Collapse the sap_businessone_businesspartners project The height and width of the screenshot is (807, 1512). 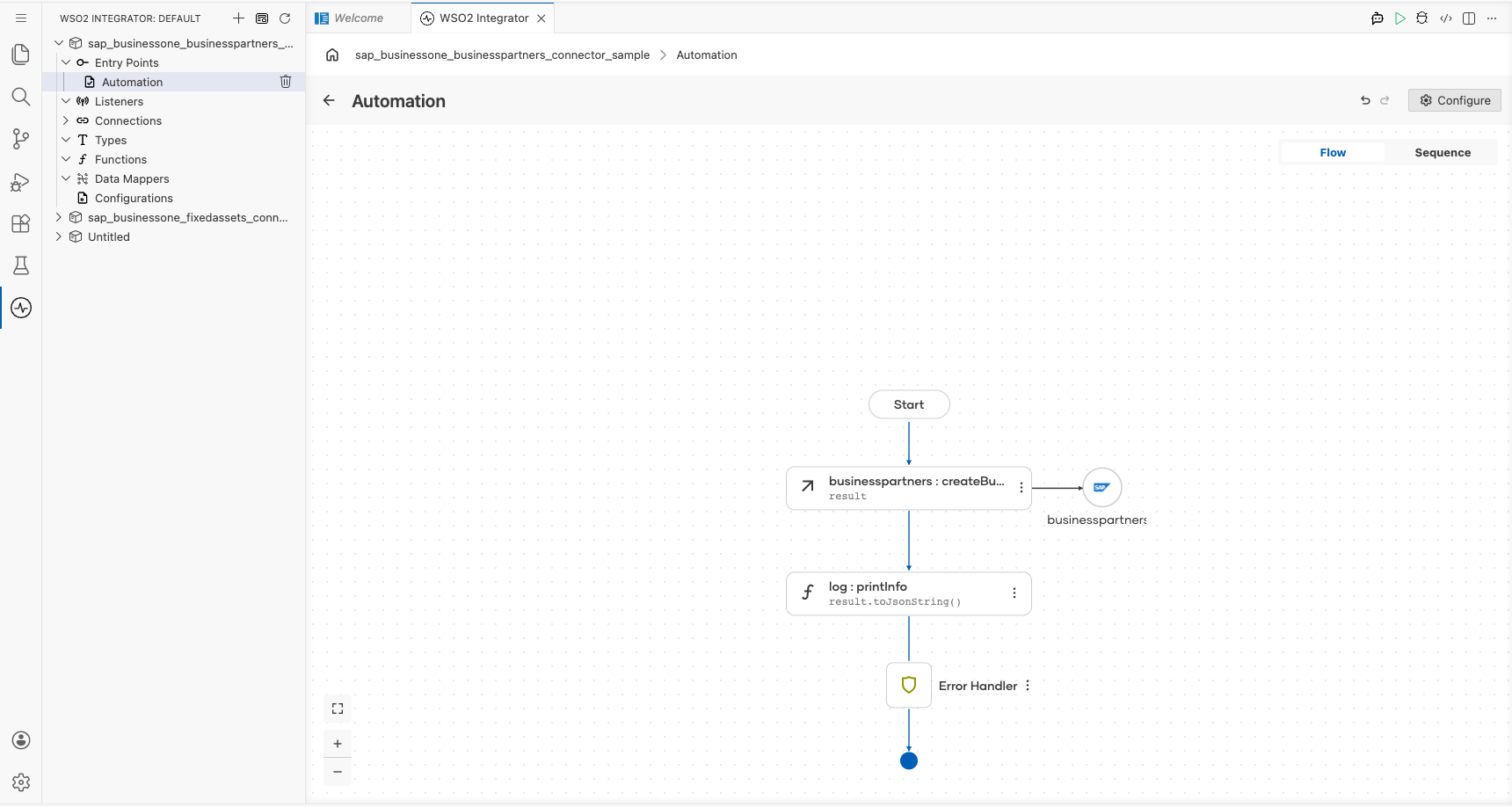pyautogui.click(x=59, y=43)
